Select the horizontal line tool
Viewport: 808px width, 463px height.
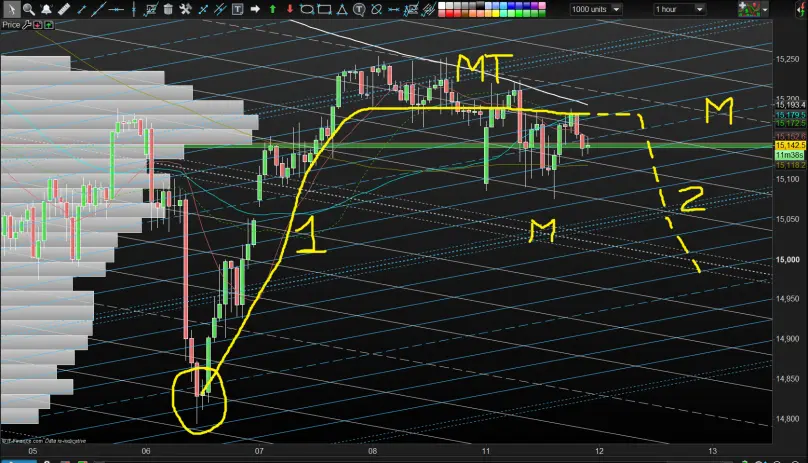pyautogui.click(x=116, y=9)
